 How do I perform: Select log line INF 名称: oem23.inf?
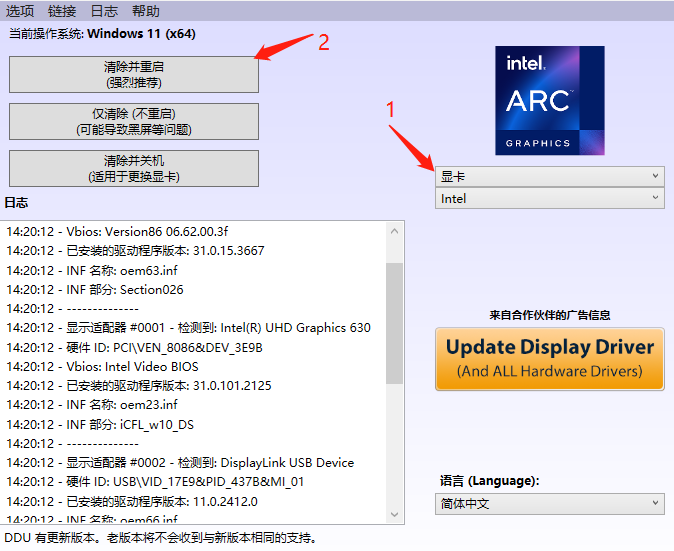(92, 405)
